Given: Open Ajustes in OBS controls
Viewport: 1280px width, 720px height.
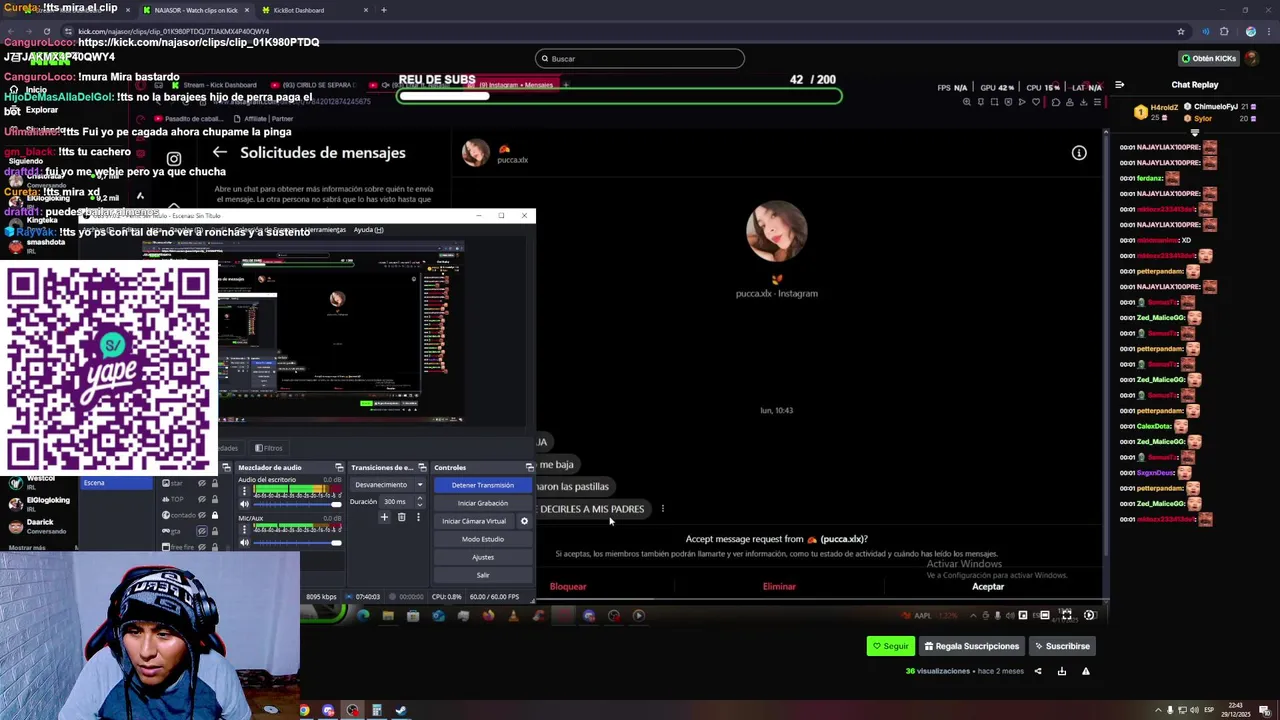Looking at the screenshot, I should coord(482,557).
